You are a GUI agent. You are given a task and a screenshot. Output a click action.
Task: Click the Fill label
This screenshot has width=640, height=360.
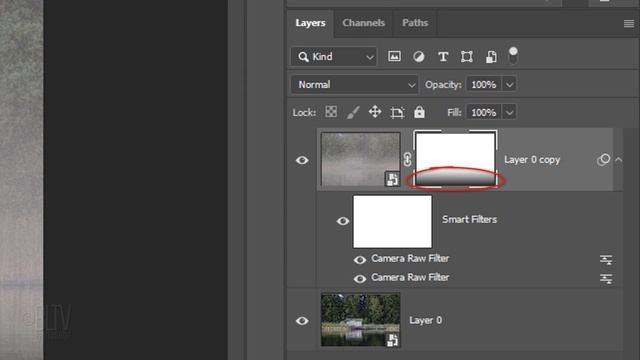454,112
